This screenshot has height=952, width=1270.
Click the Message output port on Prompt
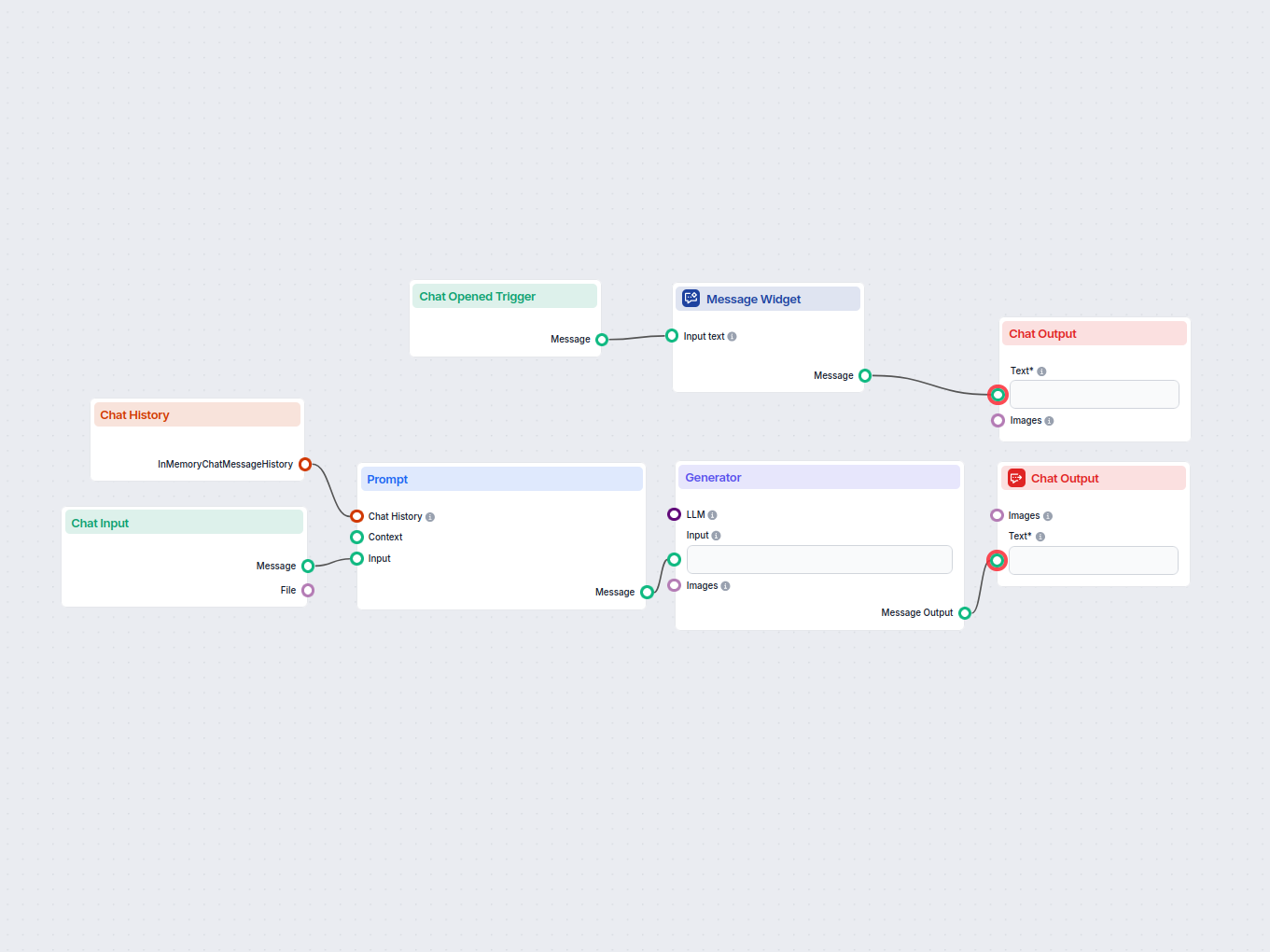[x=647, y=592]
